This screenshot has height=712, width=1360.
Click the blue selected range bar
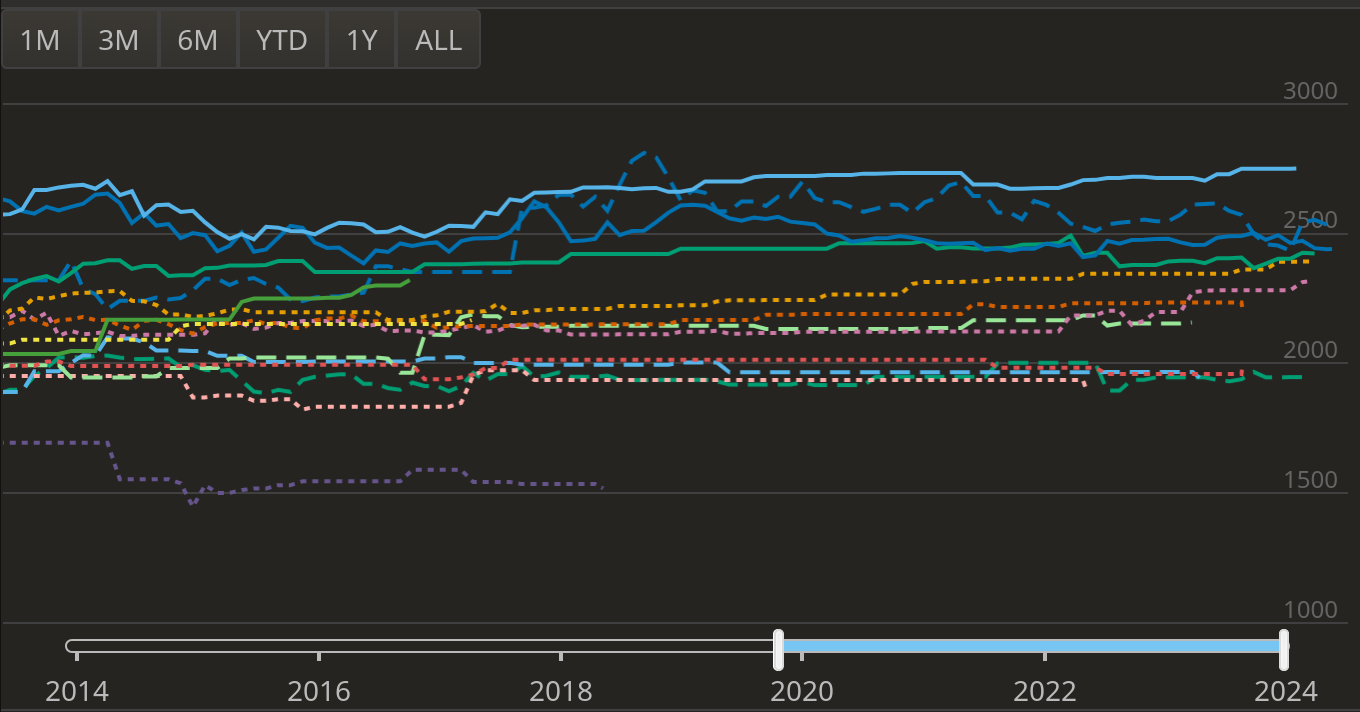tap(1030, 647)
